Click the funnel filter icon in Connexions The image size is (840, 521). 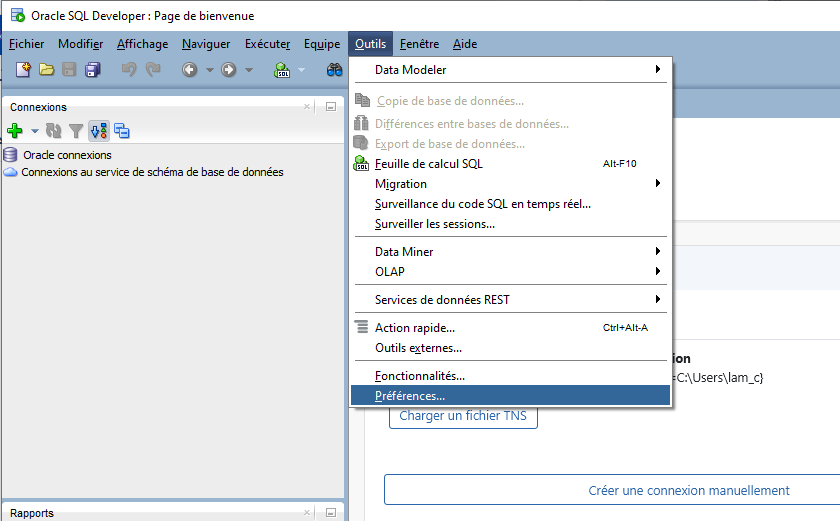(x=76, y=131)
